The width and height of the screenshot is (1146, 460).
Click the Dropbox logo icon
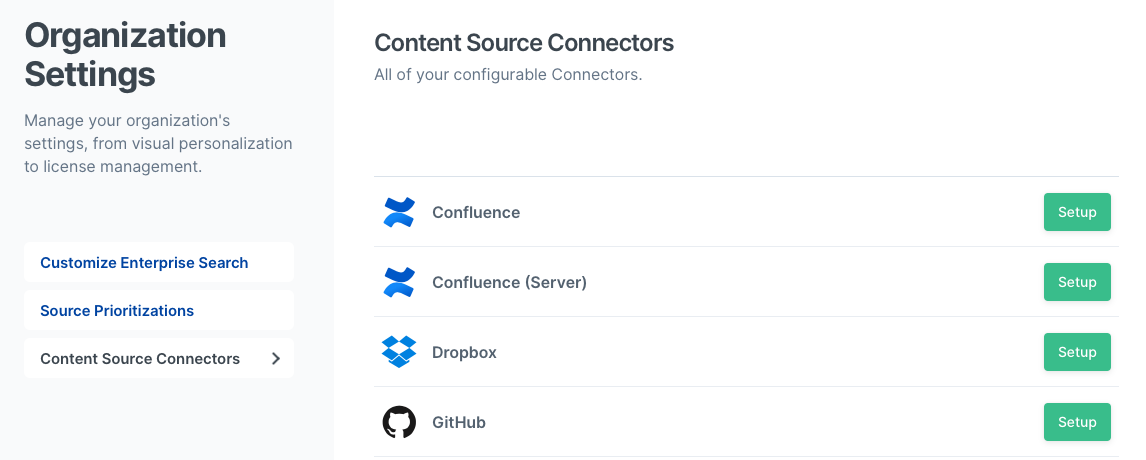399,352
